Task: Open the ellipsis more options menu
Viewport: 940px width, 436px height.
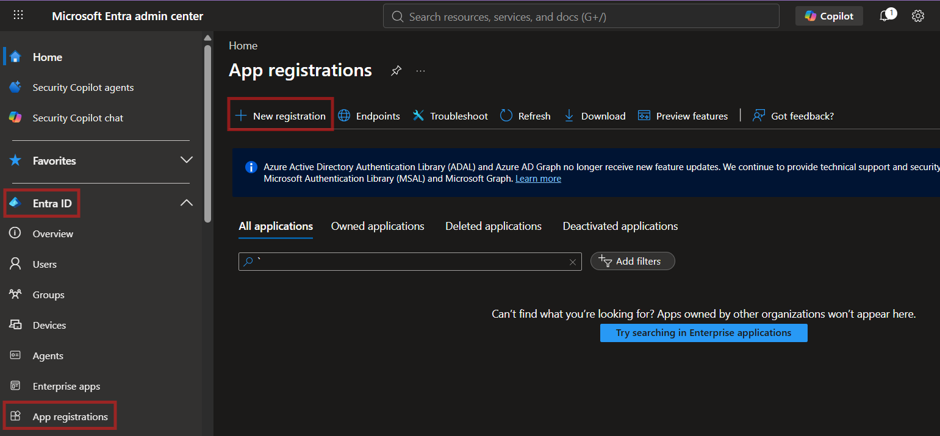Action: [x=421, y=71]
